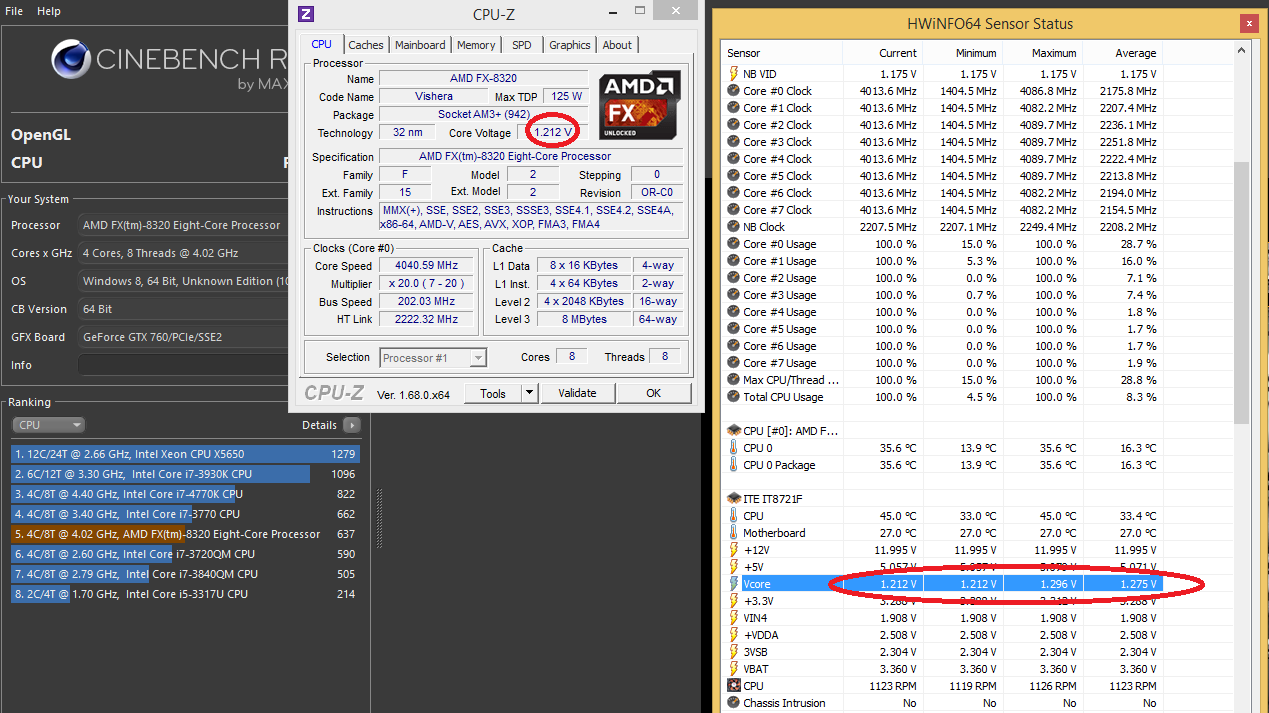Image resolution: width=1269 pixels, height=713 pixels.
Task: Click the Chassis Intrusion sensor icon
Action: pos(734,703)
